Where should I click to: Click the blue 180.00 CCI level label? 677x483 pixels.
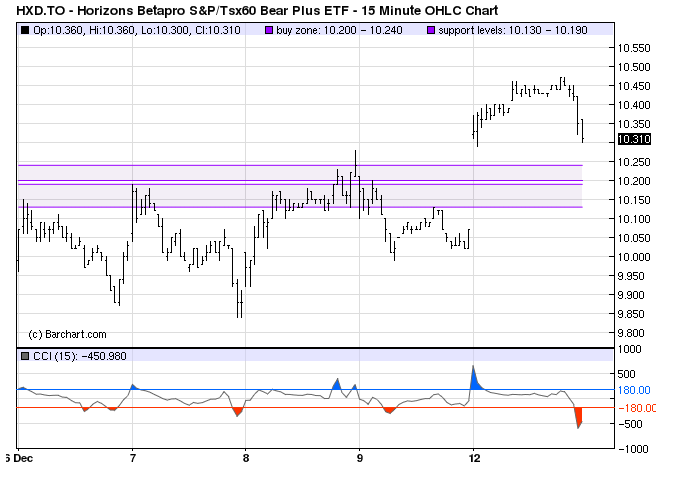coord(634,390)
